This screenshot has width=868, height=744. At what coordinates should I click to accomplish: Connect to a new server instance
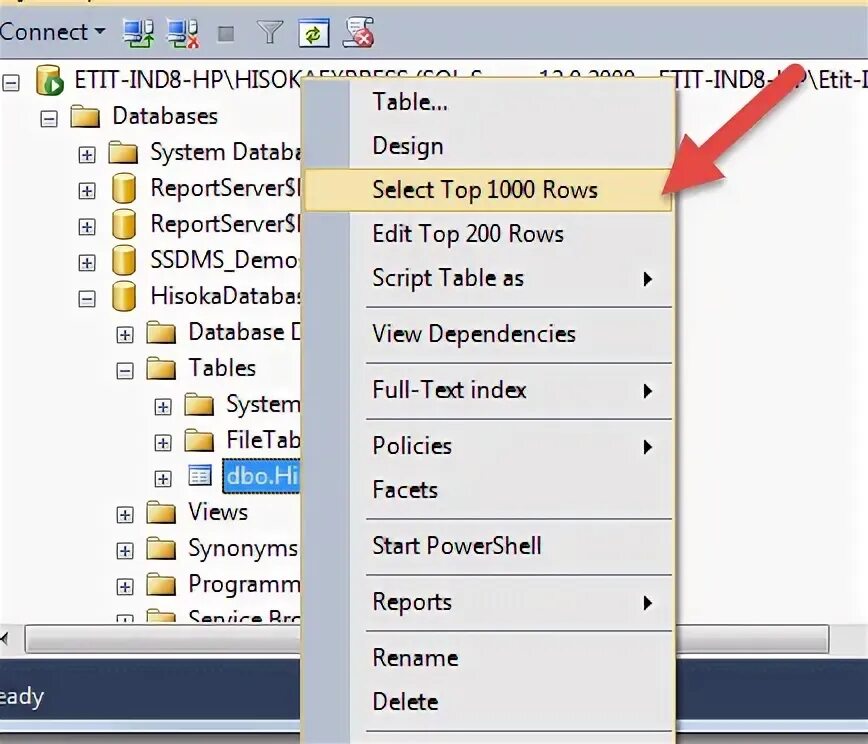tap(137, 32)
